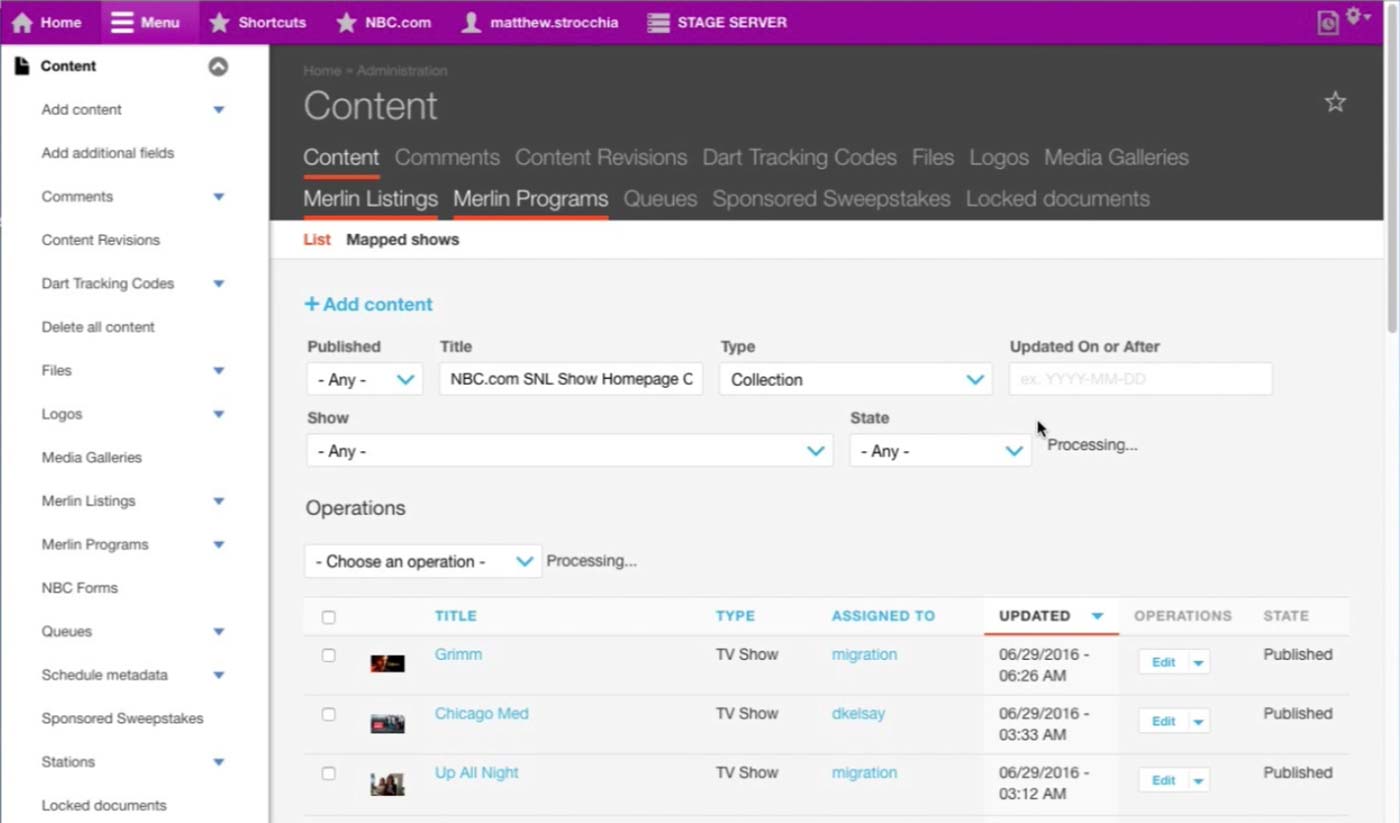Open the Type dropdown showing Collection
This screenshot has height=823, width=1400.
855,380
